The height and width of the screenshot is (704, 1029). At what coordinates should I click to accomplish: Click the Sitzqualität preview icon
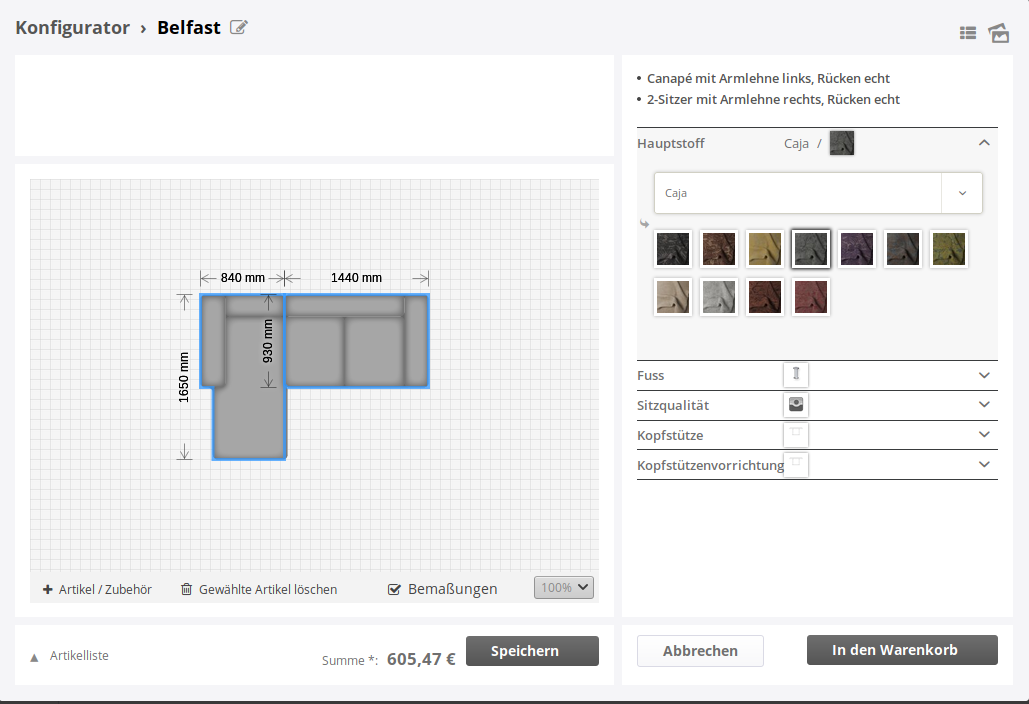[x=796, y=405]
